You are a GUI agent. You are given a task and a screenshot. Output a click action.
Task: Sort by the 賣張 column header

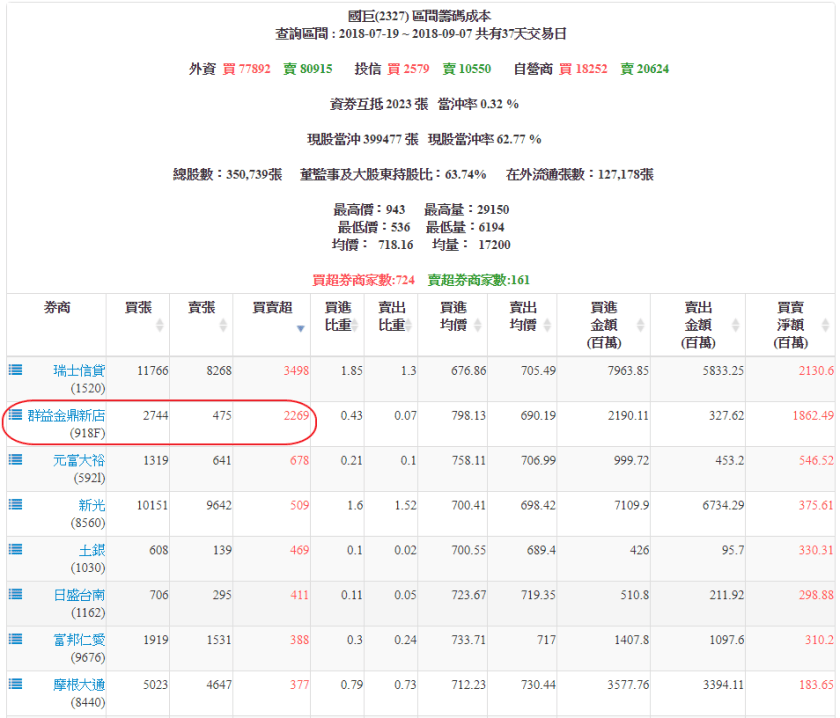pos(201,315)
